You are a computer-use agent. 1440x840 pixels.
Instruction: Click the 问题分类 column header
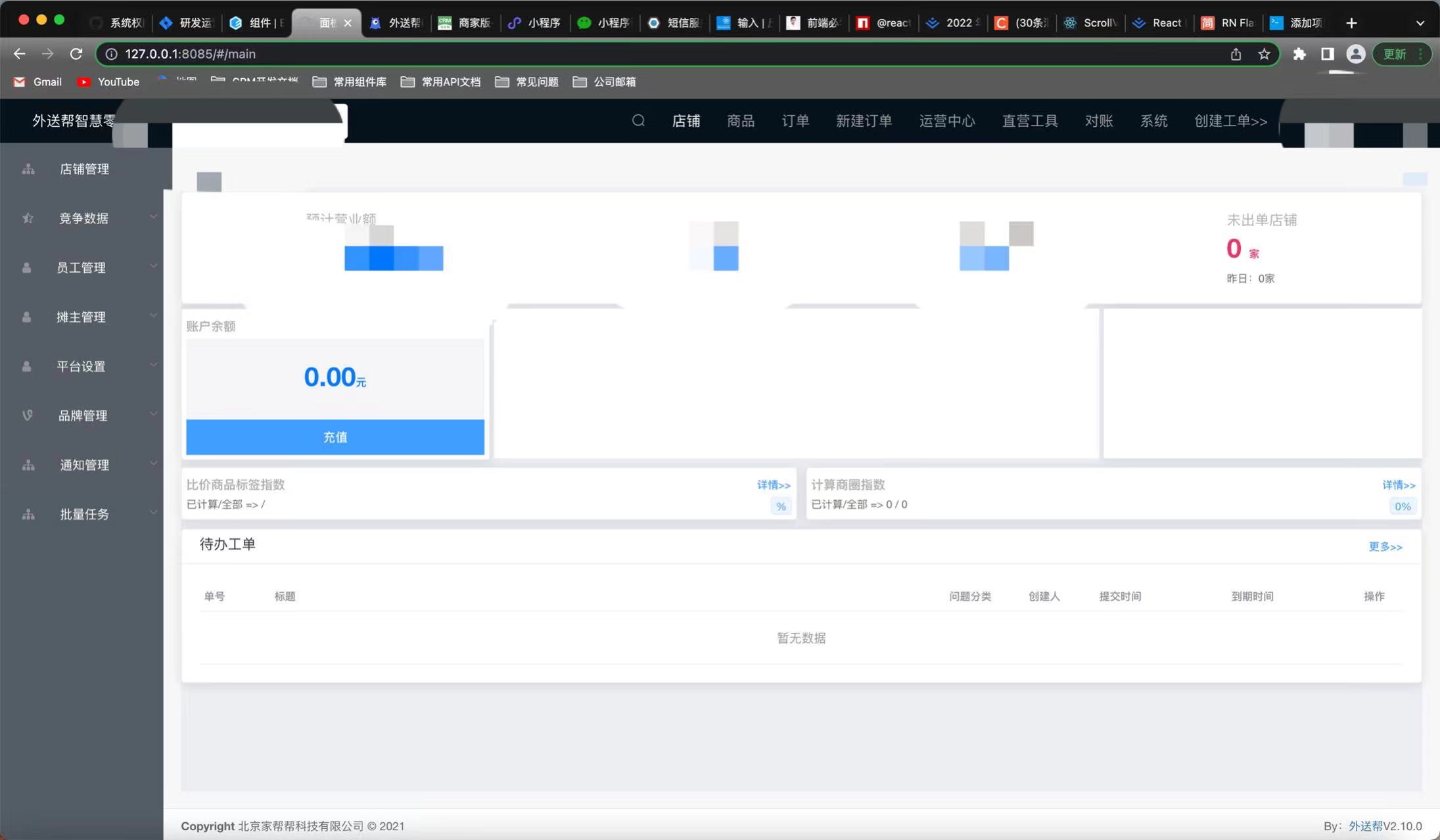tap(970, 596)
